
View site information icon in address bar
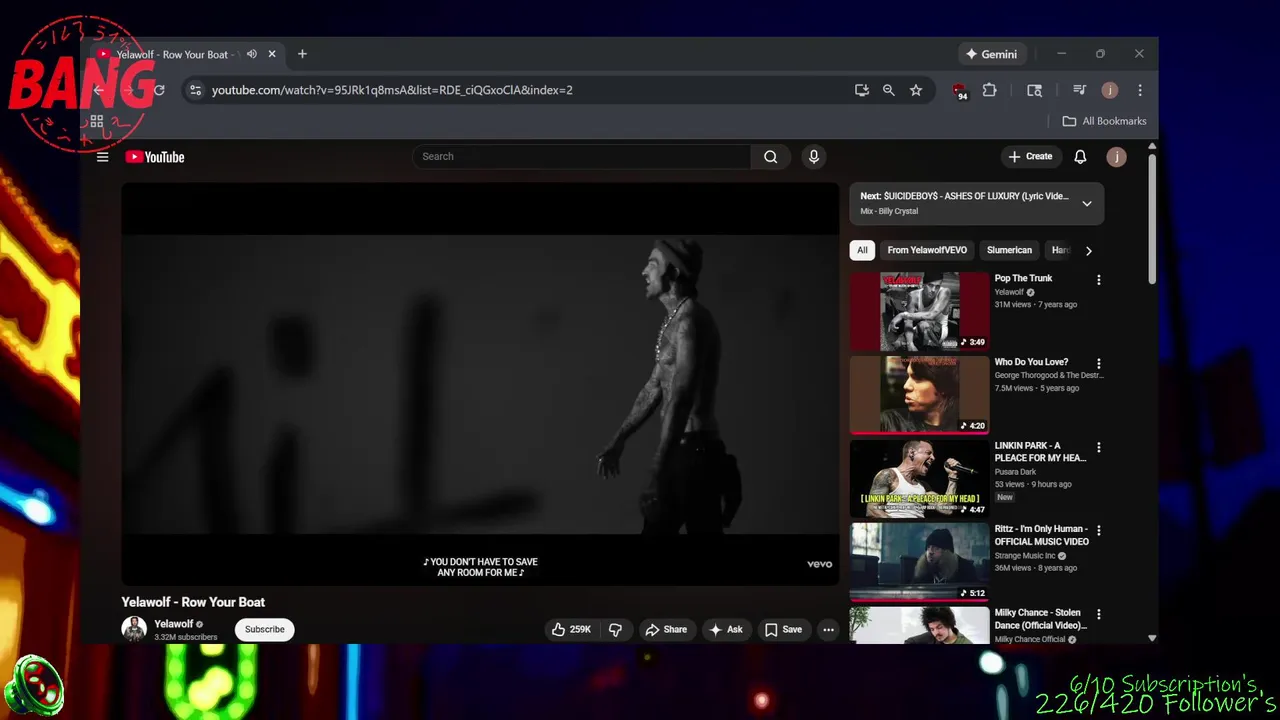coord(195,90)
